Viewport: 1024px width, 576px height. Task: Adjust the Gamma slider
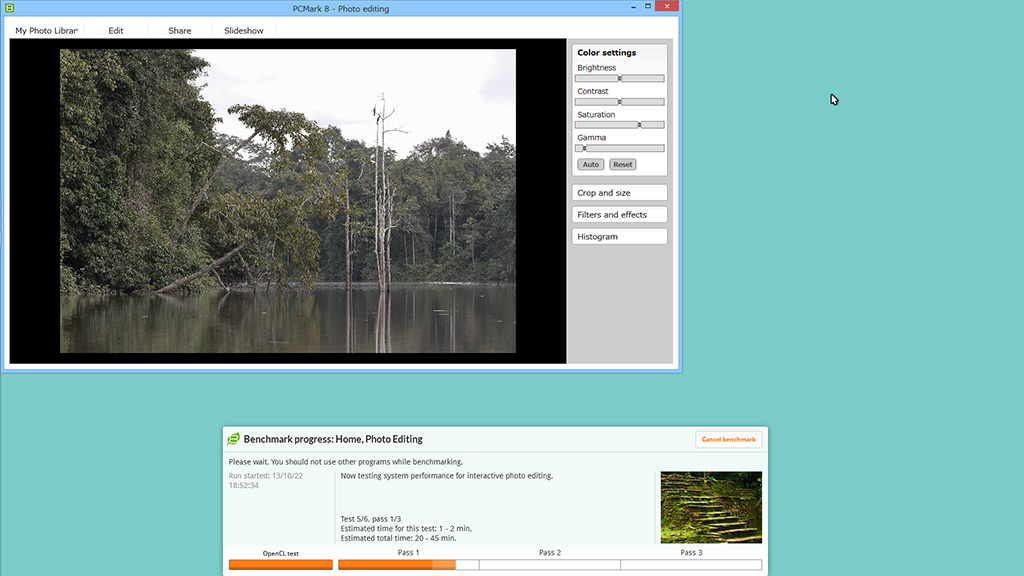click(620, 148)
